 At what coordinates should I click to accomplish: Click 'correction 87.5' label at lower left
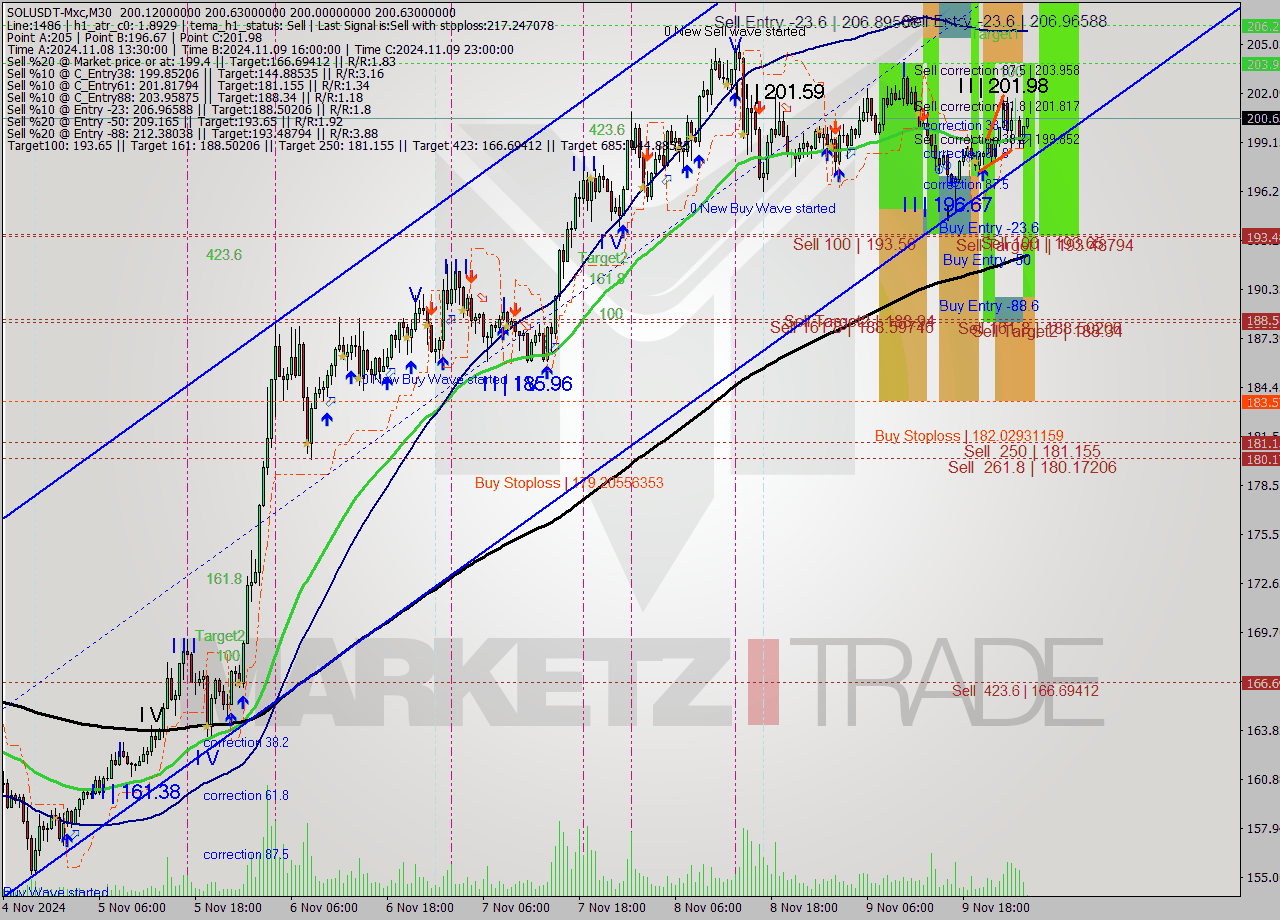click(x=246, y=855)
